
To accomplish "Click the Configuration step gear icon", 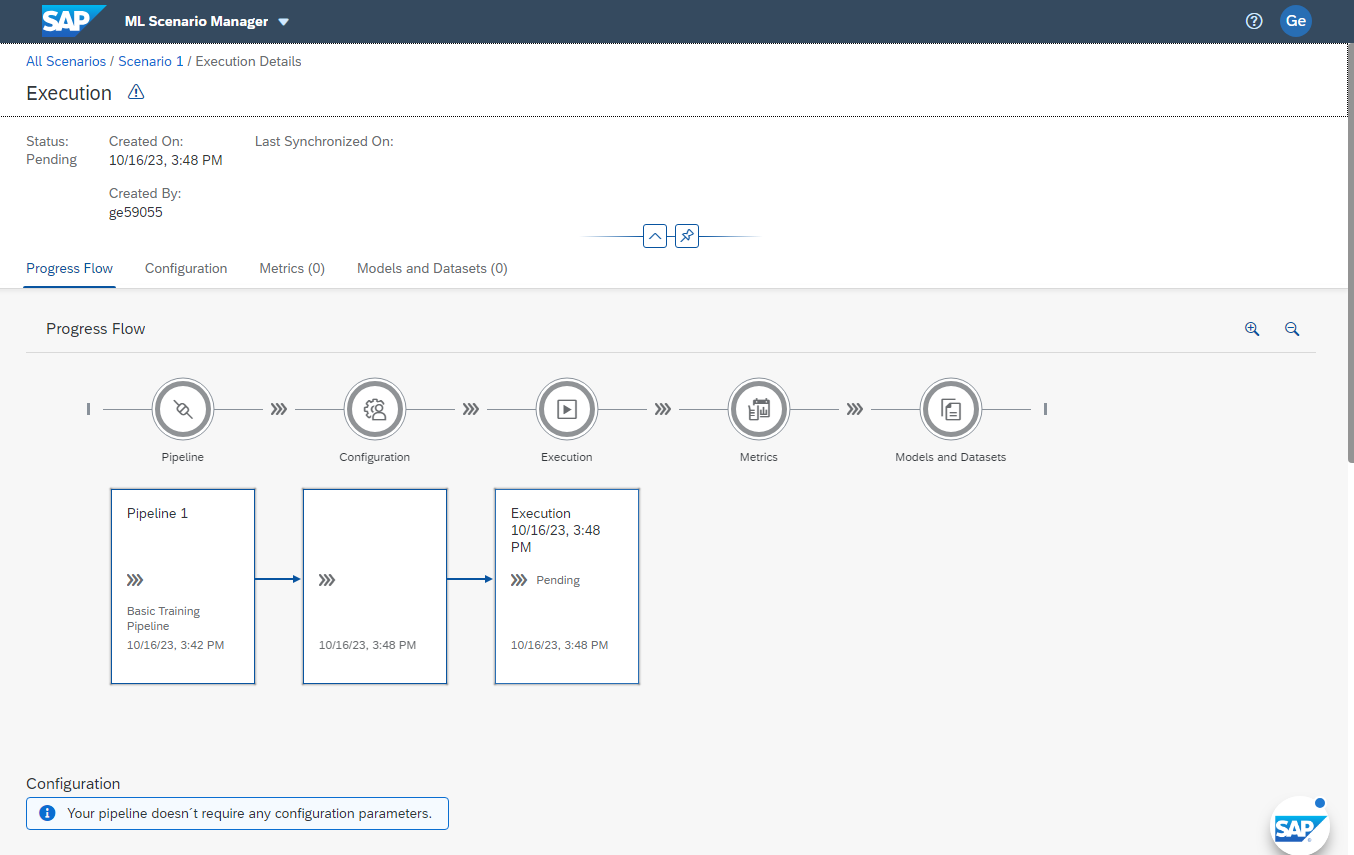I will click(x=374, y=409).
